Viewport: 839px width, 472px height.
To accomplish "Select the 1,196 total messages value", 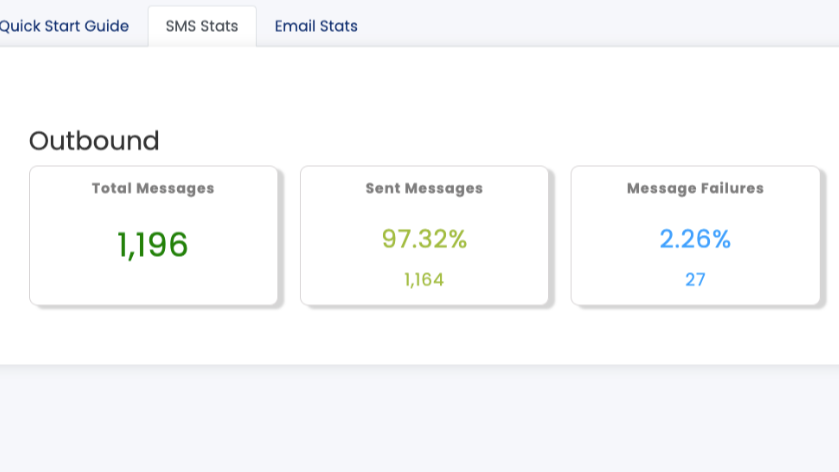I will pos(153,245).
